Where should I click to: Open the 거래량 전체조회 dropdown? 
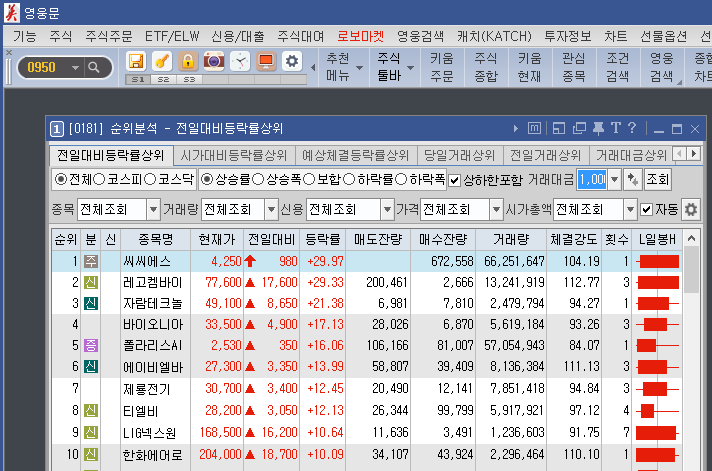[272, 209]
